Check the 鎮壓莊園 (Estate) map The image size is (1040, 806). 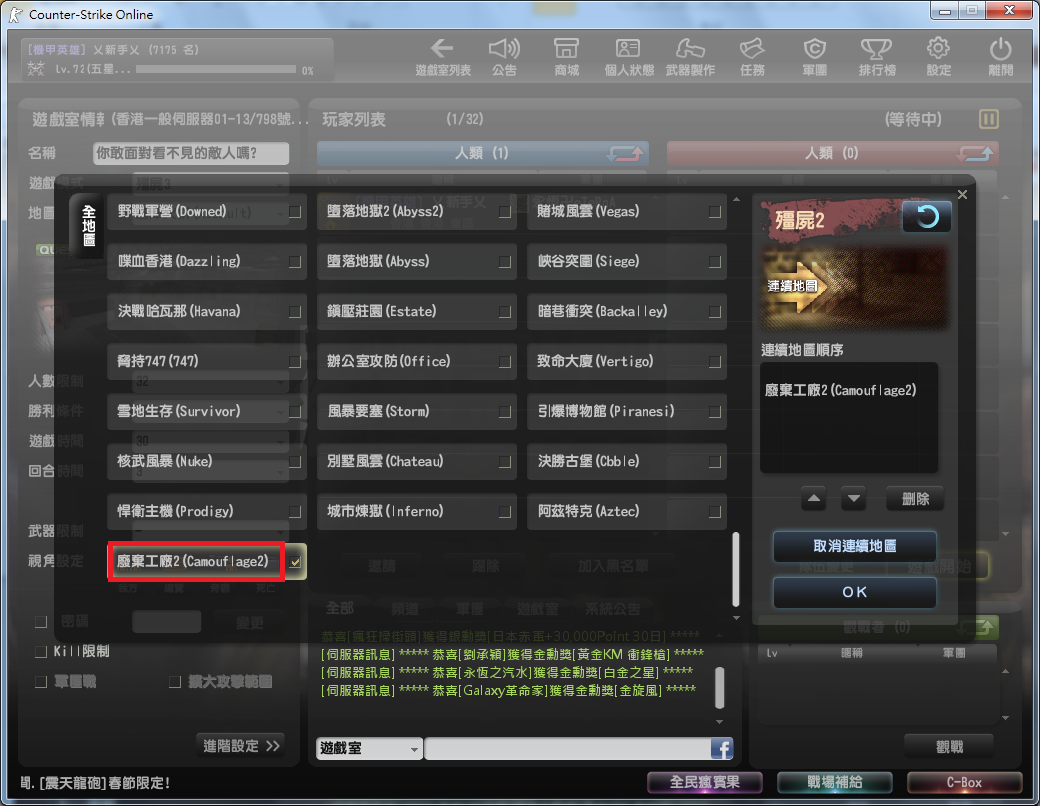point(505,312)
